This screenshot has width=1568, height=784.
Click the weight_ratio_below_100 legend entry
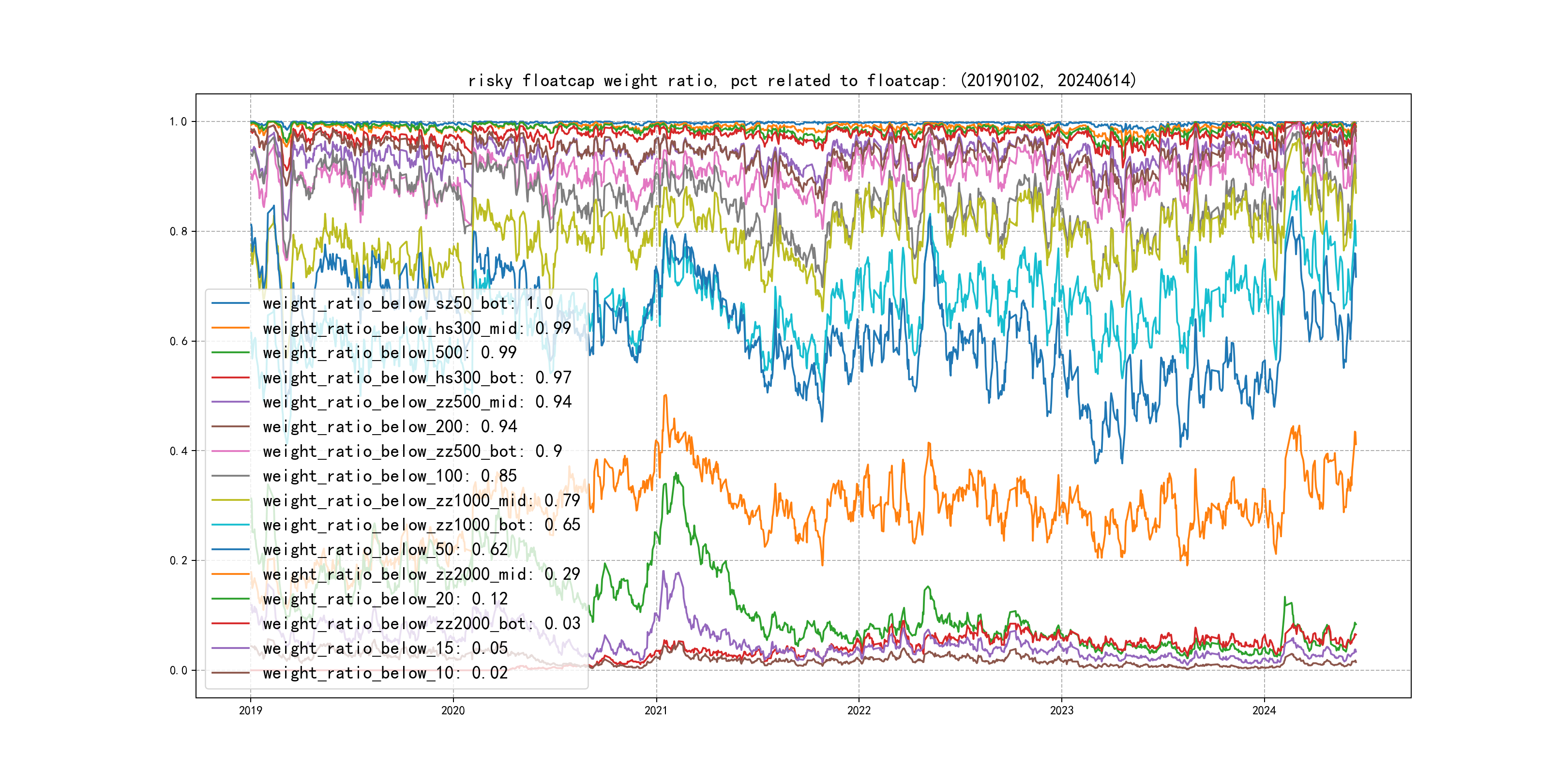click(x=390, y=476)
